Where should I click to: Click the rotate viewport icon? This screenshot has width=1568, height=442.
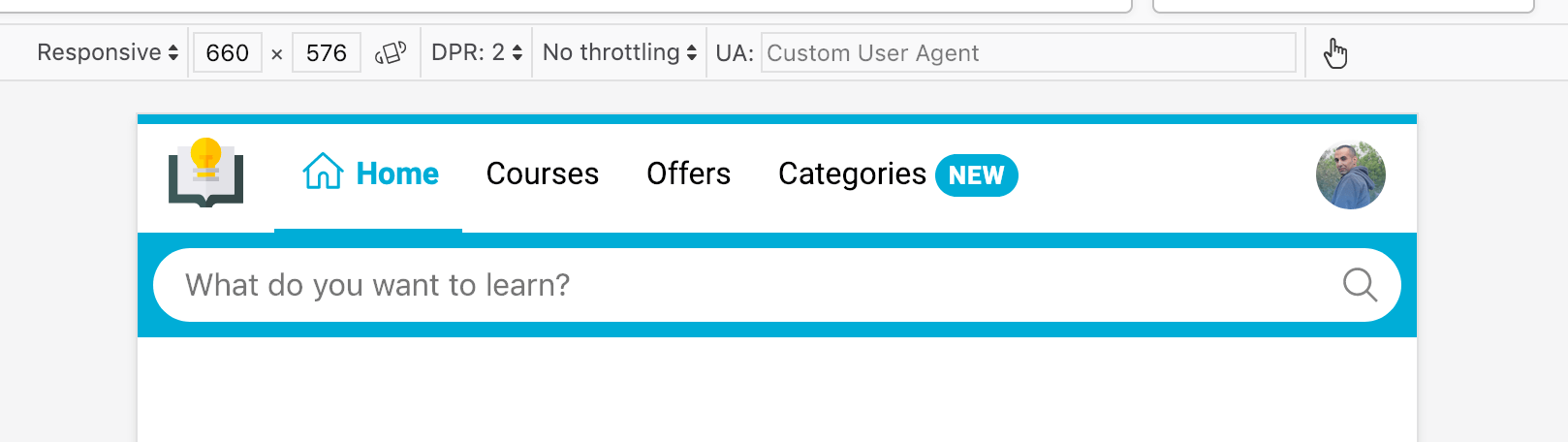pos(391,52)
